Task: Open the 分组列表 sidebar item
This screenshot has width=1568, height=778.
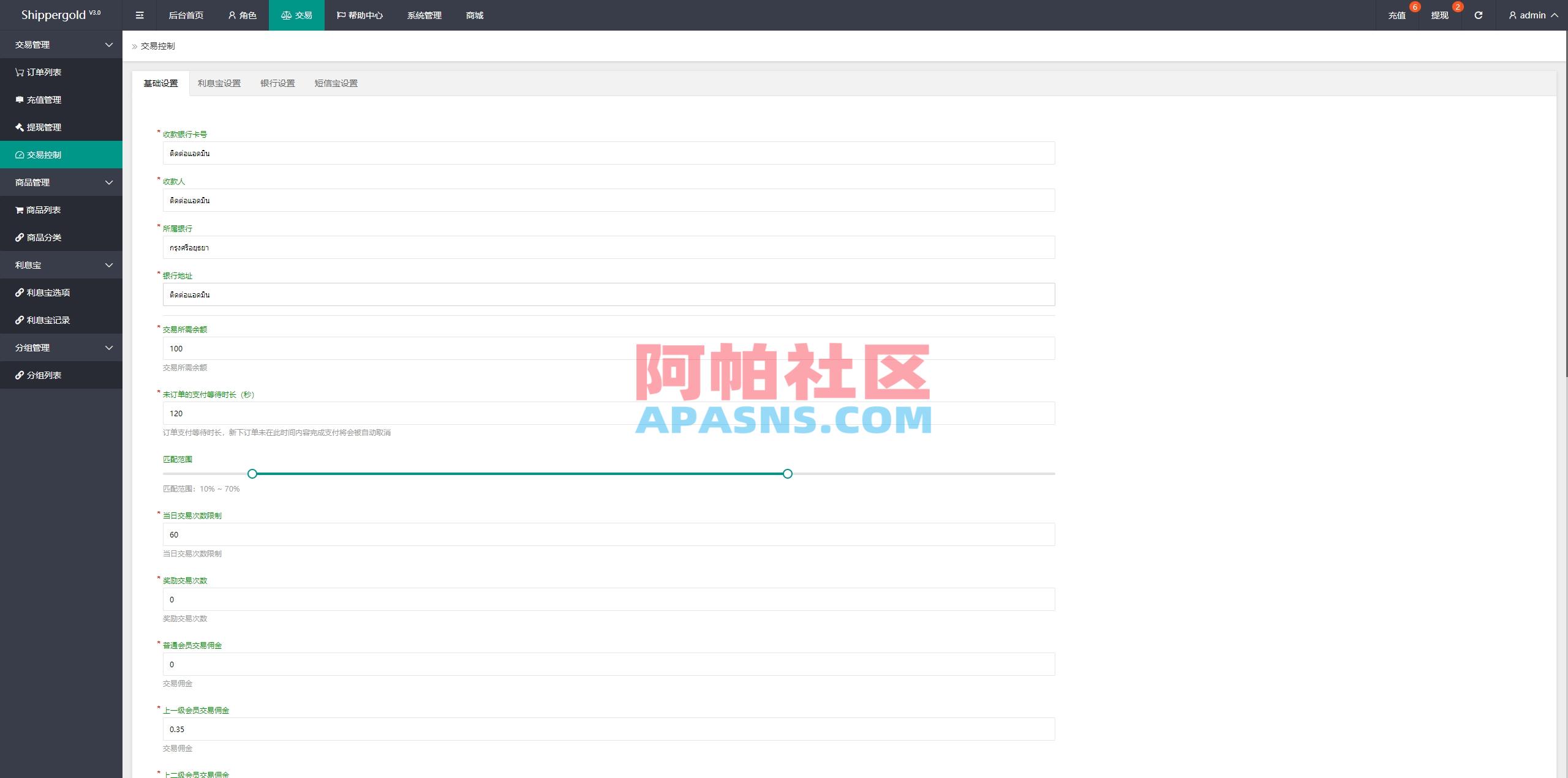Action: point(43,374)
